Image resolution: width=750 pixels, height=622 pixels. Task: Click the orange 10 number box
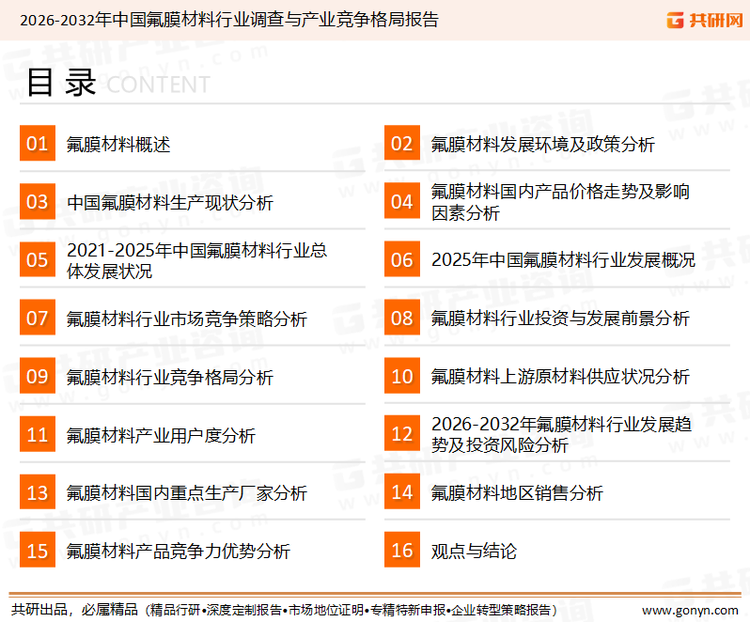402,376
